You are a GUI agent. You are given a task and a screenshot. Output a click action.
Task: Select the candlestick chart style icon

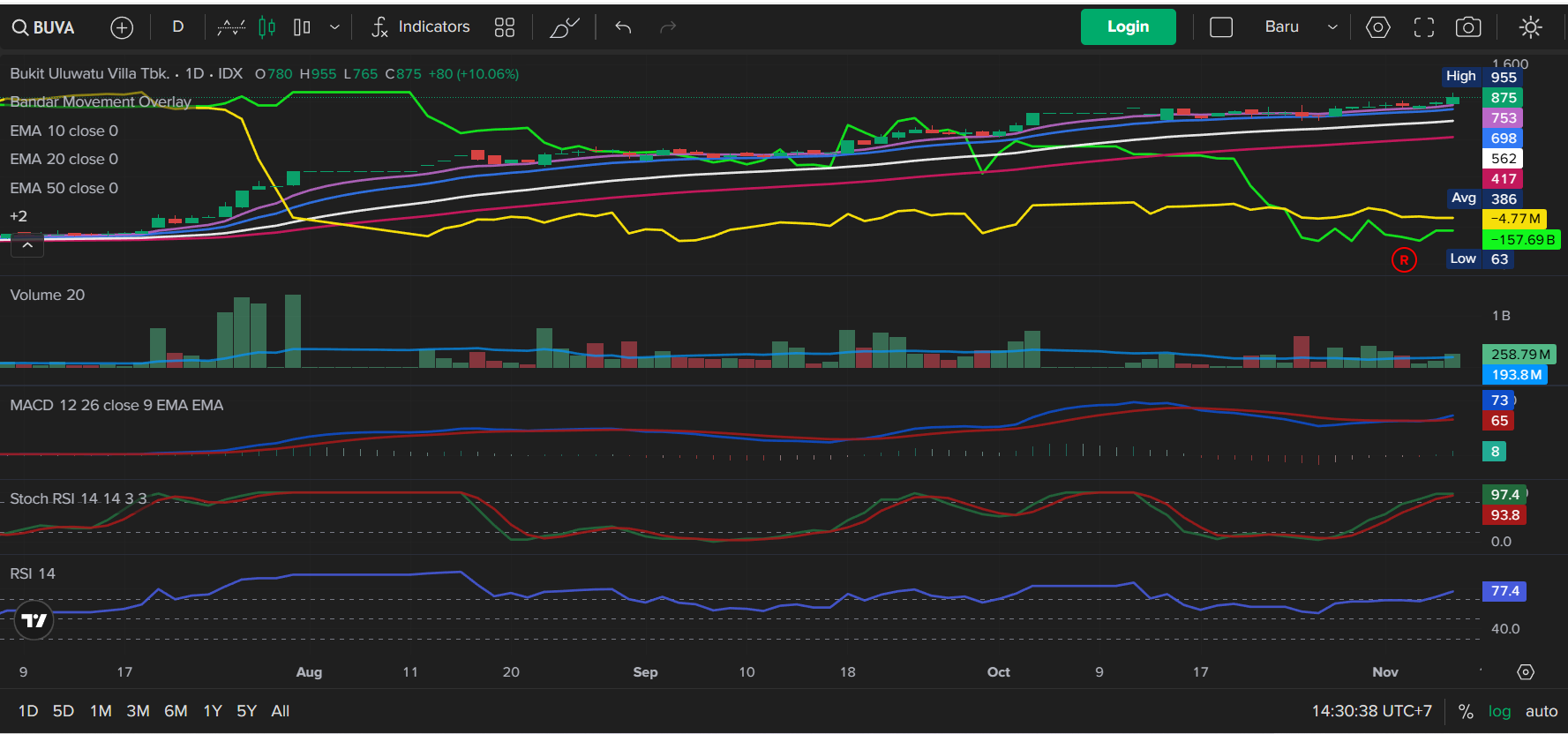tap(266, 27)
